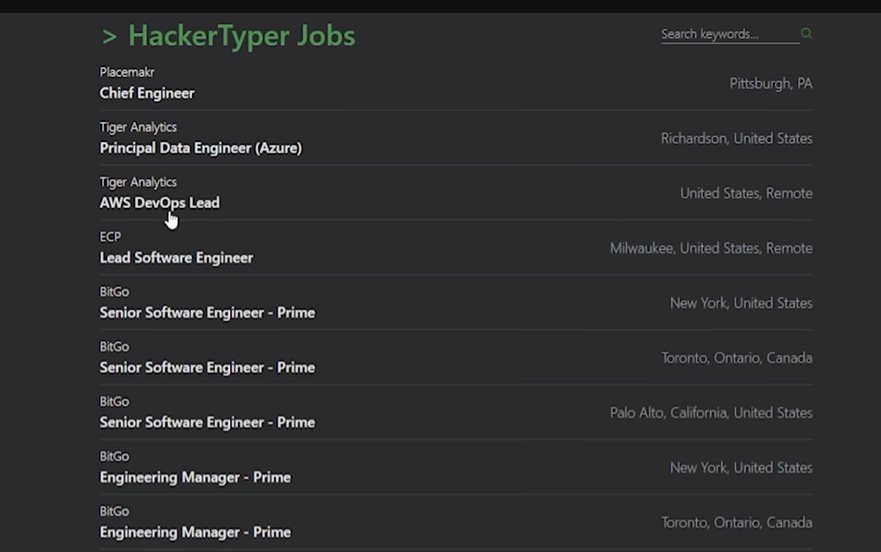Image resolution: width=881 pixels, height=552 pixels.
Task: Open Principal Data Engineer (Azure) job title
Action: pyautogui.click(x=200, y=148)
